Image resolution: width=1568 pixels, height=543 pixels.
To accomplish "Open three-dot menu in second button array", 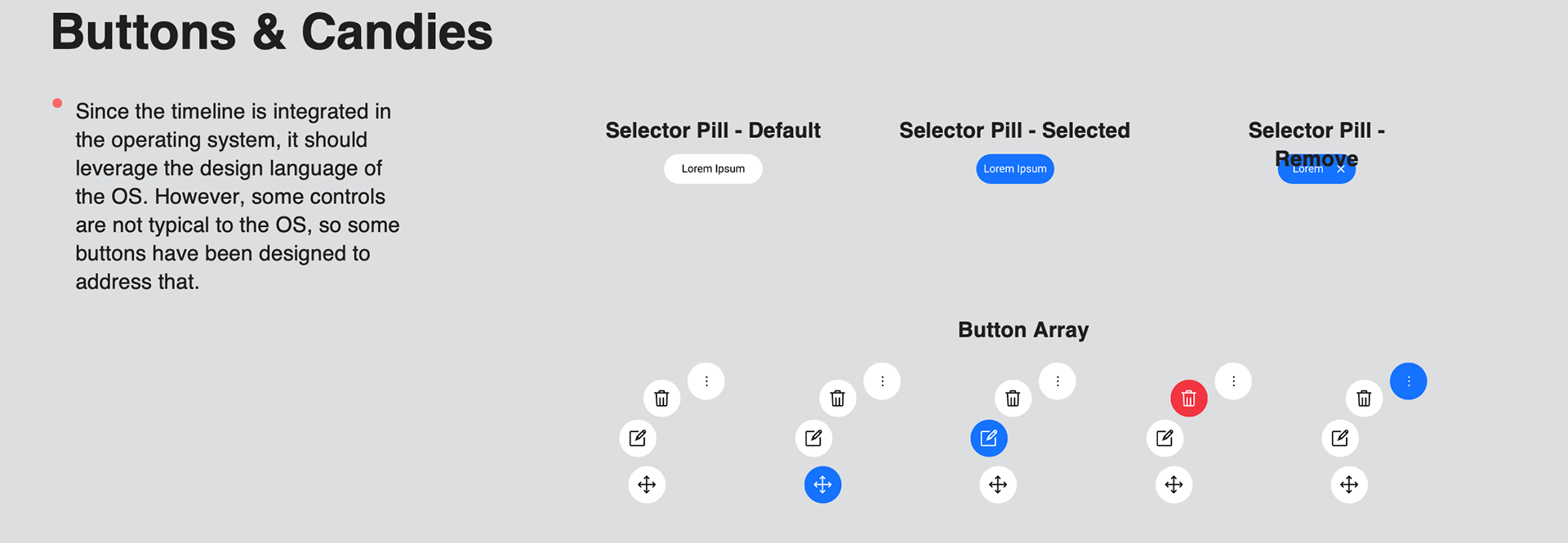I will [x=882, y=381].
